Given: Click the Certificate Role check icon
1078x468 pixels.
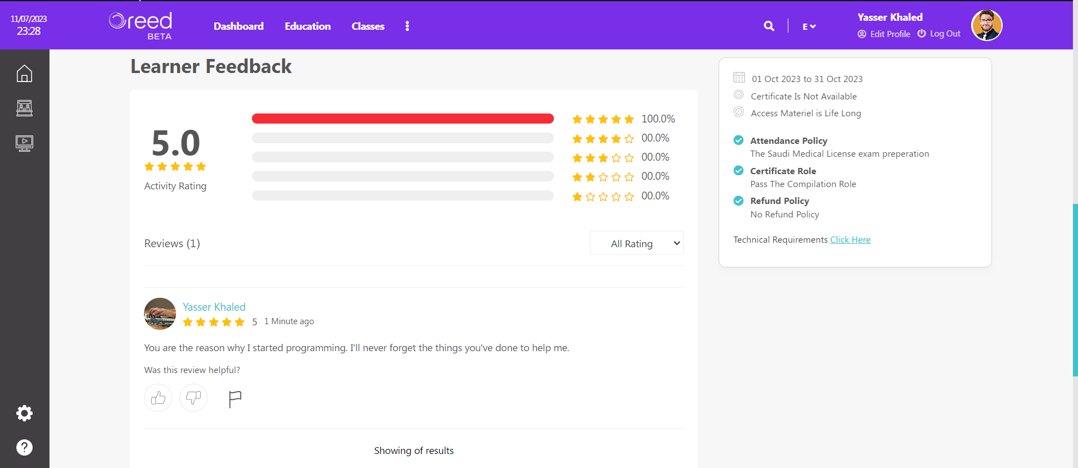Looking at the screenshot, I should pos(738,170).
